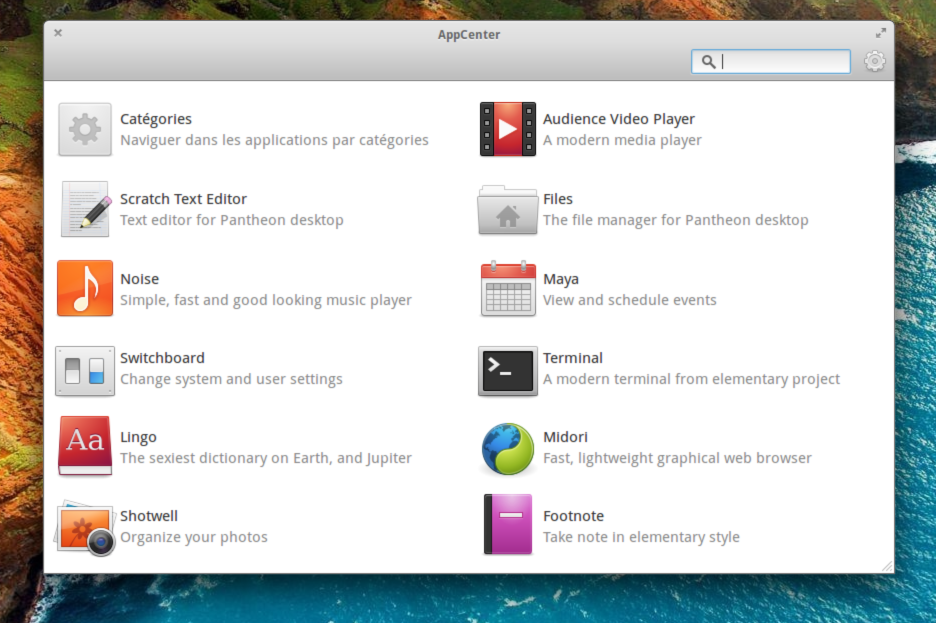Screen dimensions: 936x623
Task: Maximize the AppCenter window
Action: click(x=880, y=33)
